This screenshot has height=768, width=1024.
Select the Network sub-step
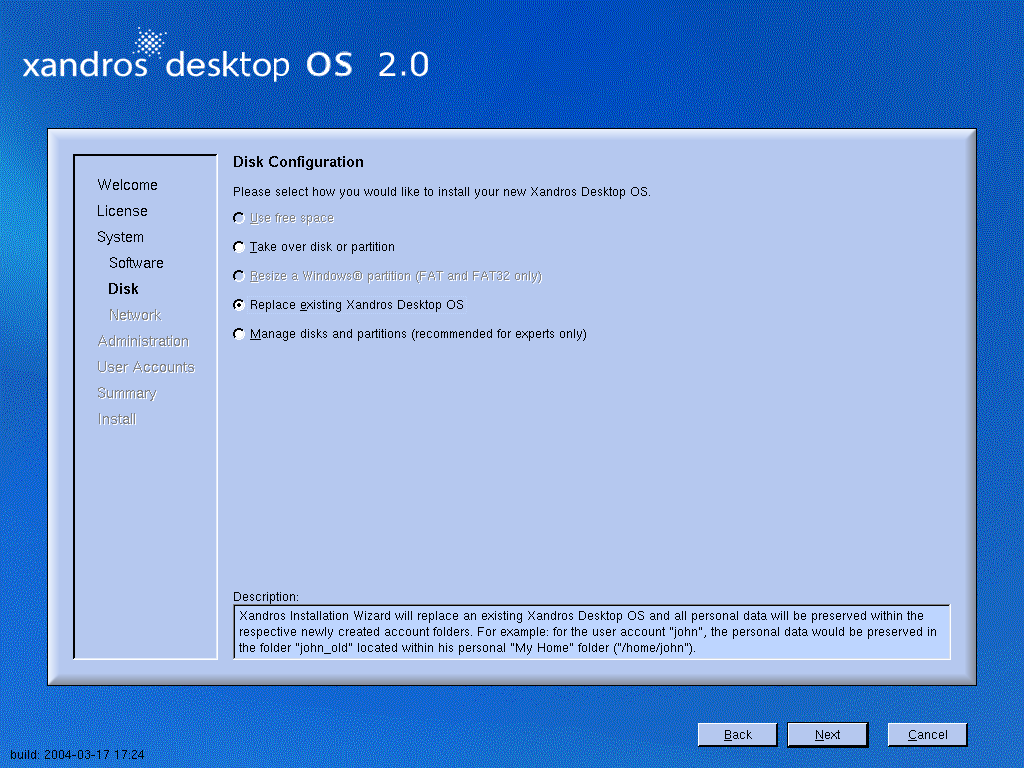[135, 315]
